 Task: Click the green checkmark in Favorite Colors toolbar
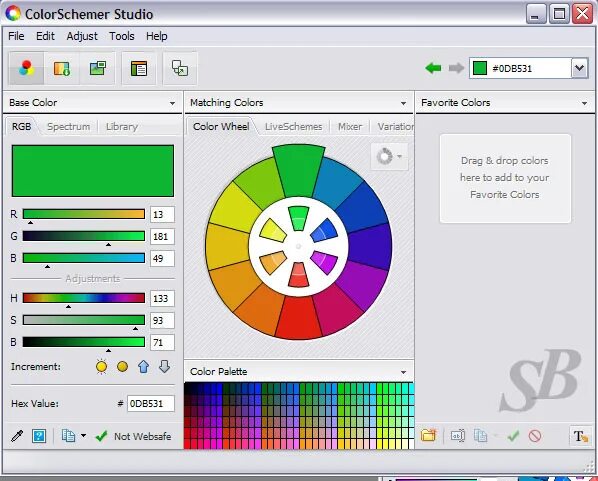(x=513, y=435)
